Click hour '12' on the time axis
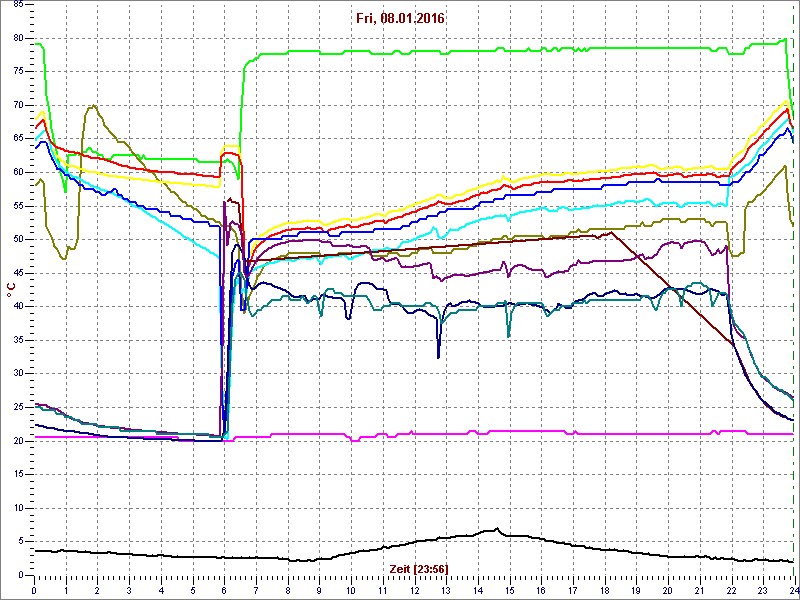 click(414, 589)
